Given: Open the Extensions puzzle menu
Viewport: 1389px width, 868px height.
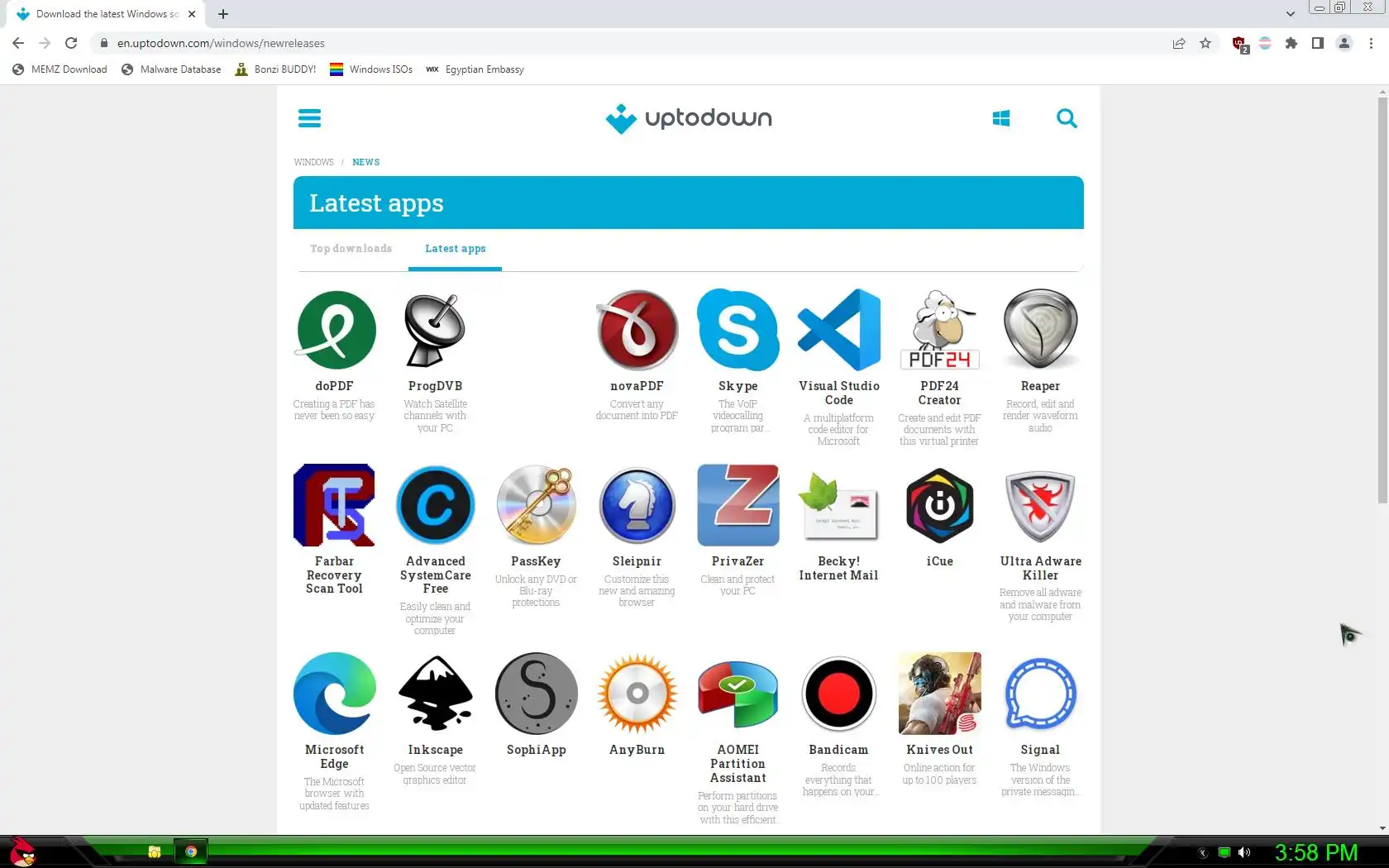Looking at the screenshot, I should 1291,43.
